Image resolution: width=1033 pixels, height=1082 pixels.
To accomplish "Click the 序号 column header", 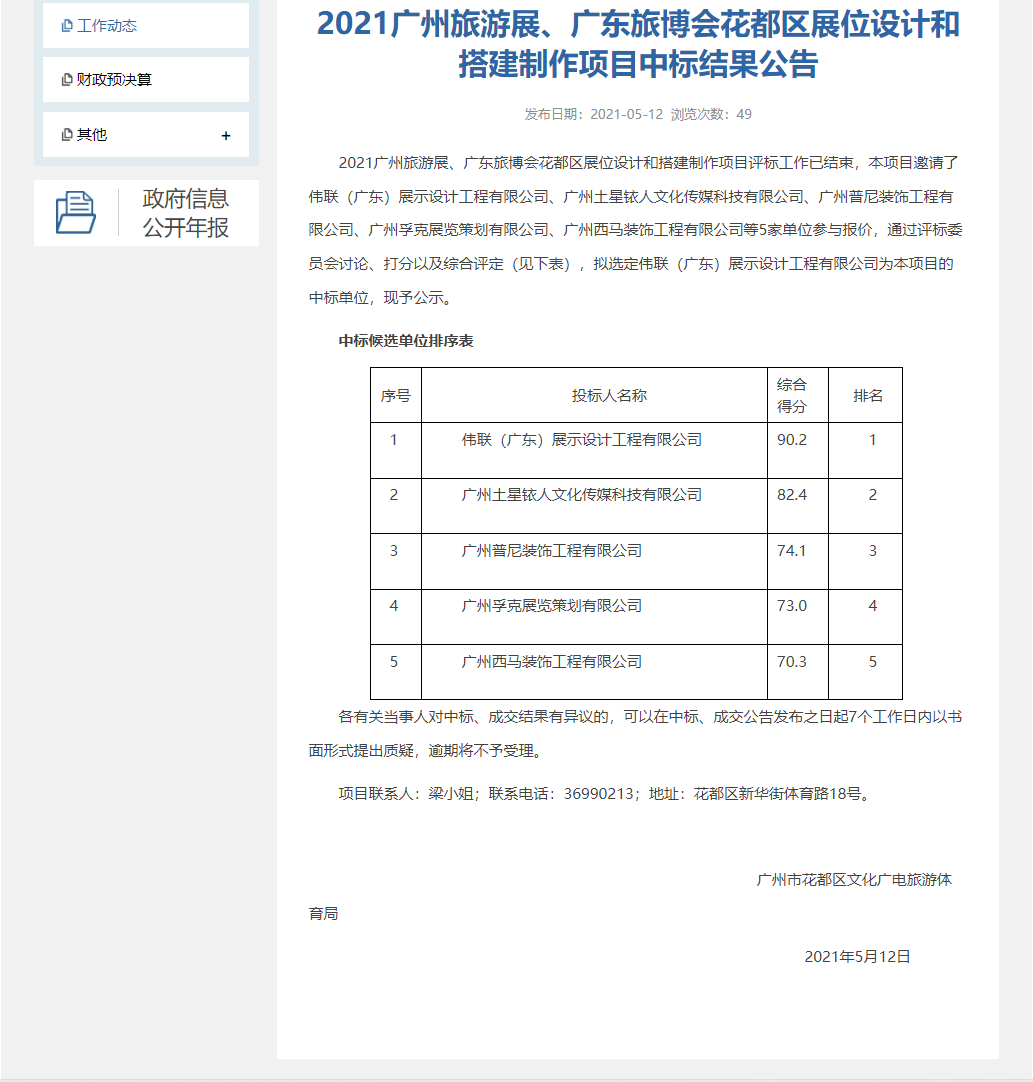I will [x=395, y=395].
